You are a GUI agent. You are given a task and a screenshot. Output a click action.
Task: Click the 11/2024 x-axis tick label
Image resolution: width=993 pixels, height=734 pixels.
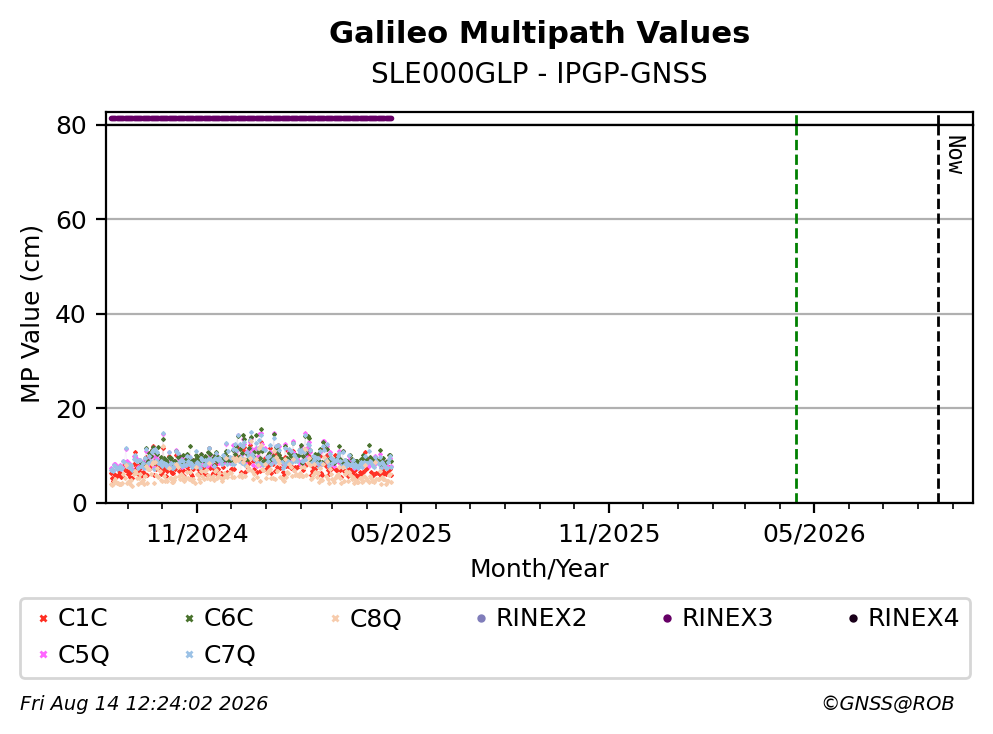pos(197,534)
